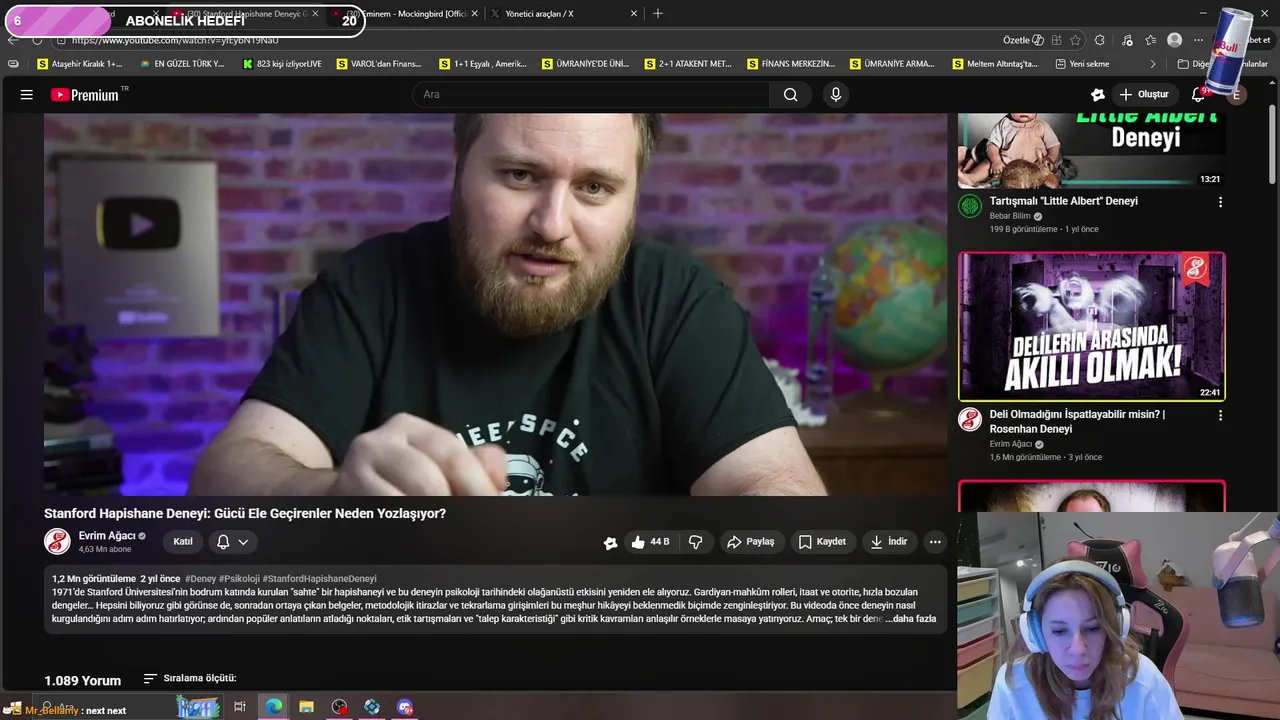Open 823 kişi izliyor LIVE bookmark
The height and width of the screenshot is (720, 1280).
coord(282,64)
